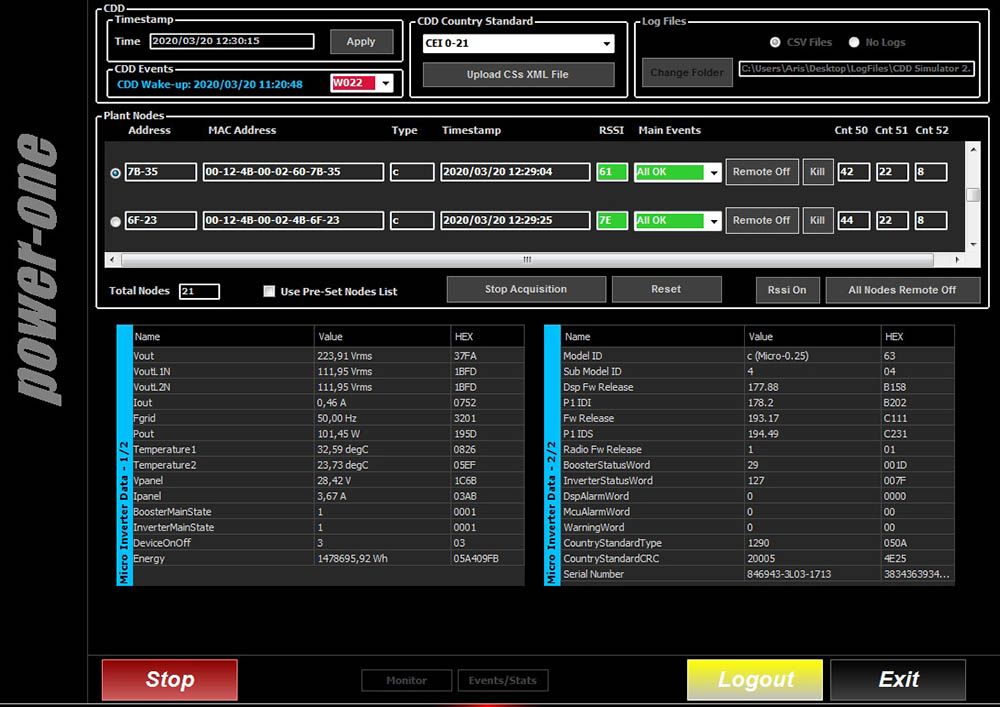The image size is (1000, 707).
Task: Switch to the Monitor view
Action: [x=406, y=680]
